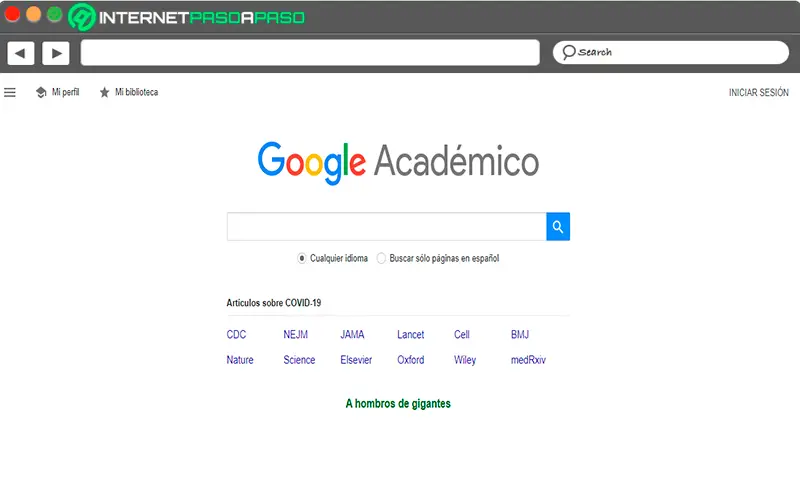800x500 pixels.
Task: Open the Wiley link
Action: click(x=465, y=360)
